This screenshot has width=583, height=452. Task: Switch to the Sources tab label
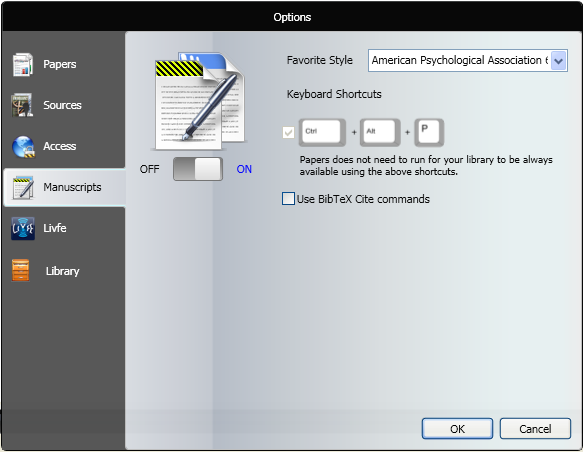[62, 105]
